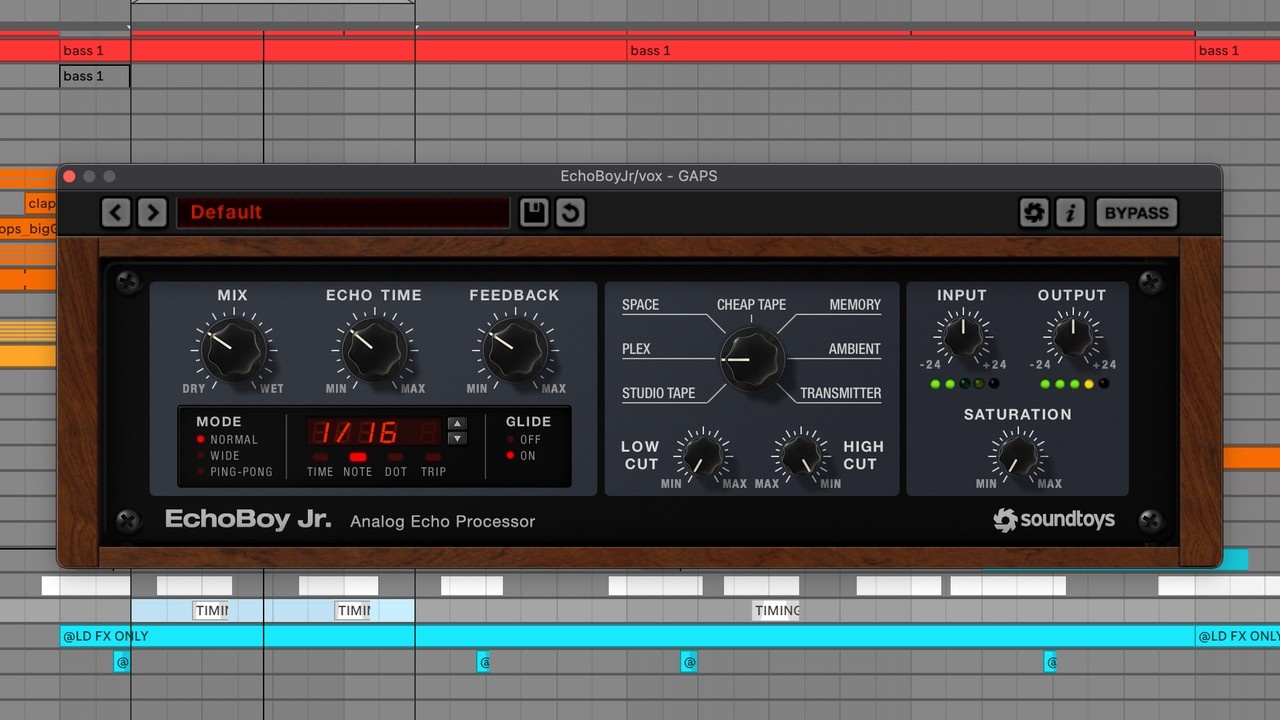Revert preset with the undo arrow icon
This screenshot has height=720, width=1280.
(x=570, y=213)
